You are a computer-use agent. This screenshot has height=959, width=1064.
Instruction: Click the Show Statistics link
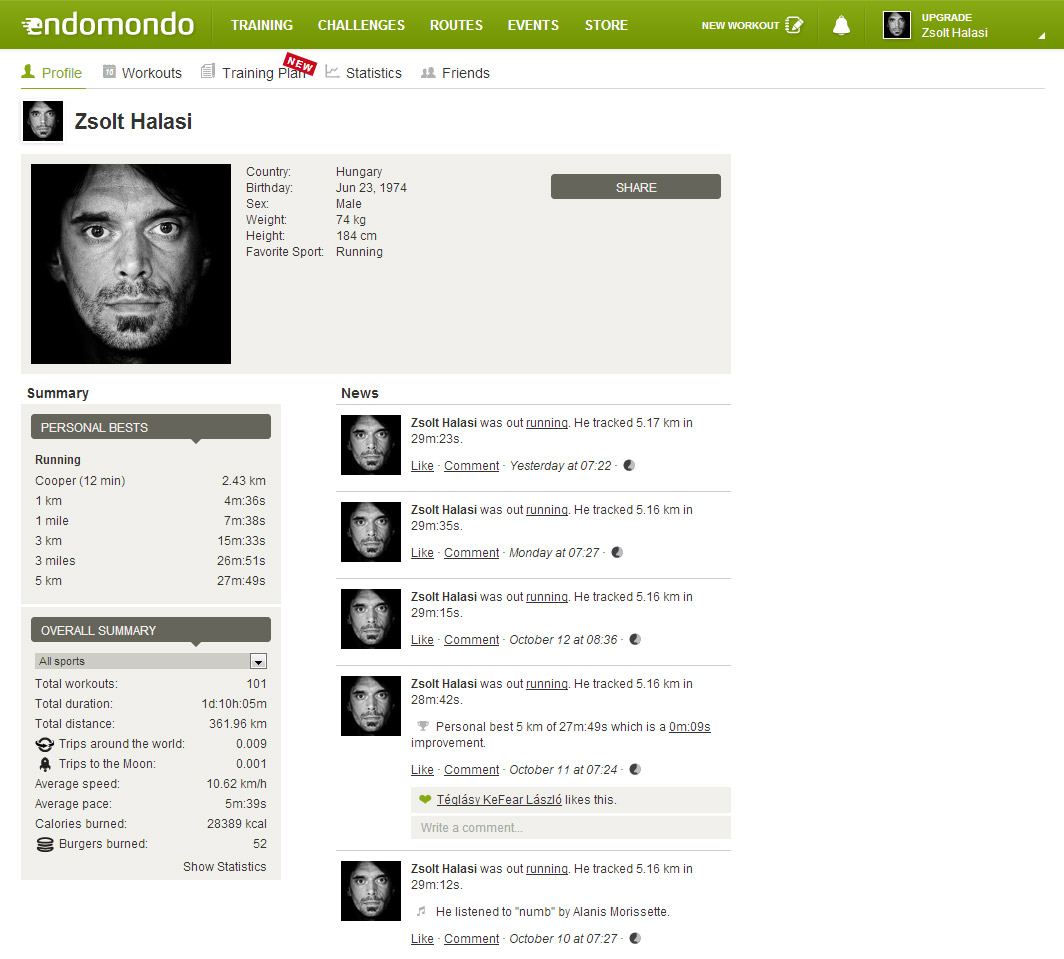click(x=224, y=867)
